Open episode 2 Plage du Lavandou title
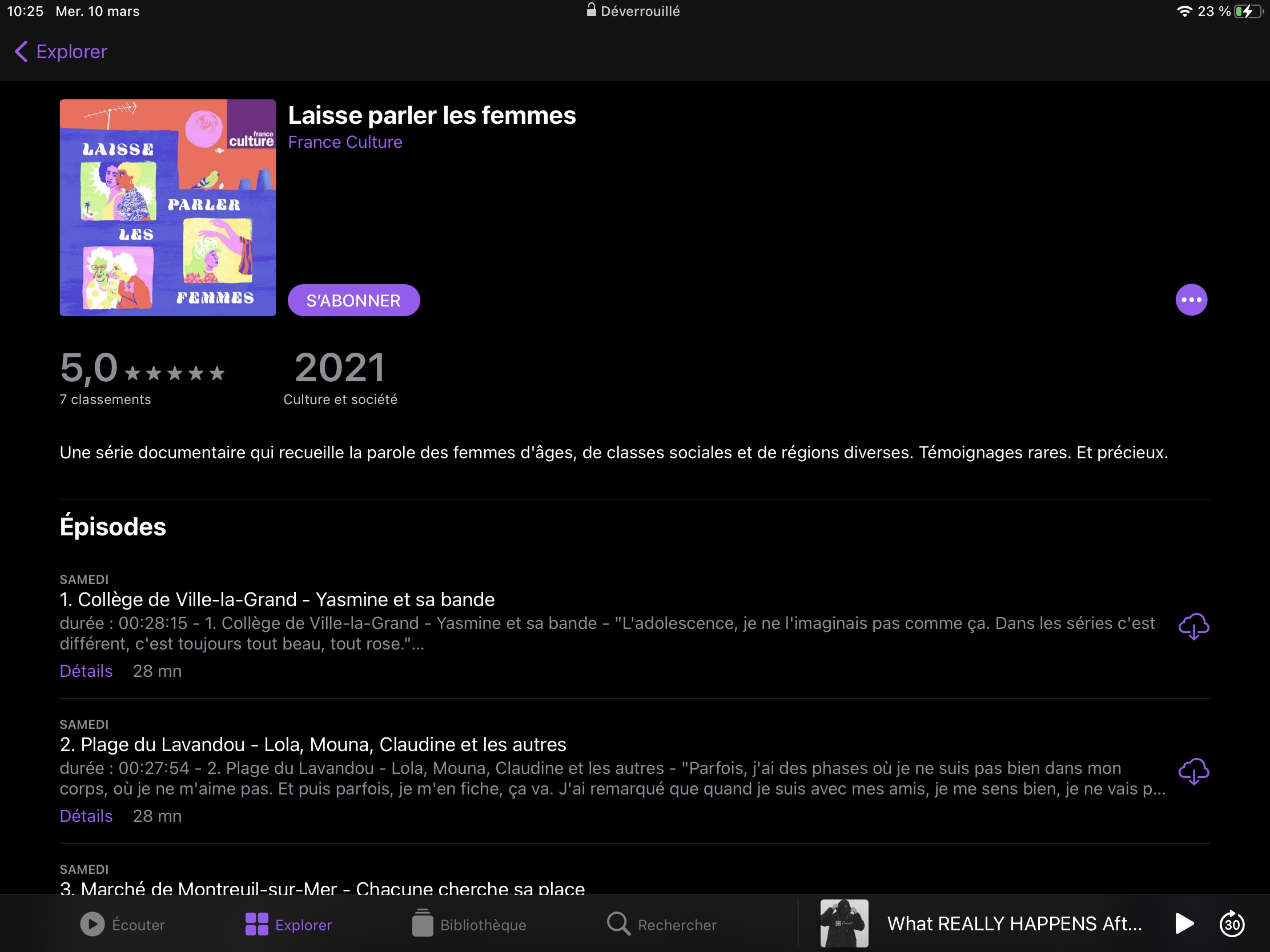Viewport: 1270px width, 952px height. pos(313,744)
